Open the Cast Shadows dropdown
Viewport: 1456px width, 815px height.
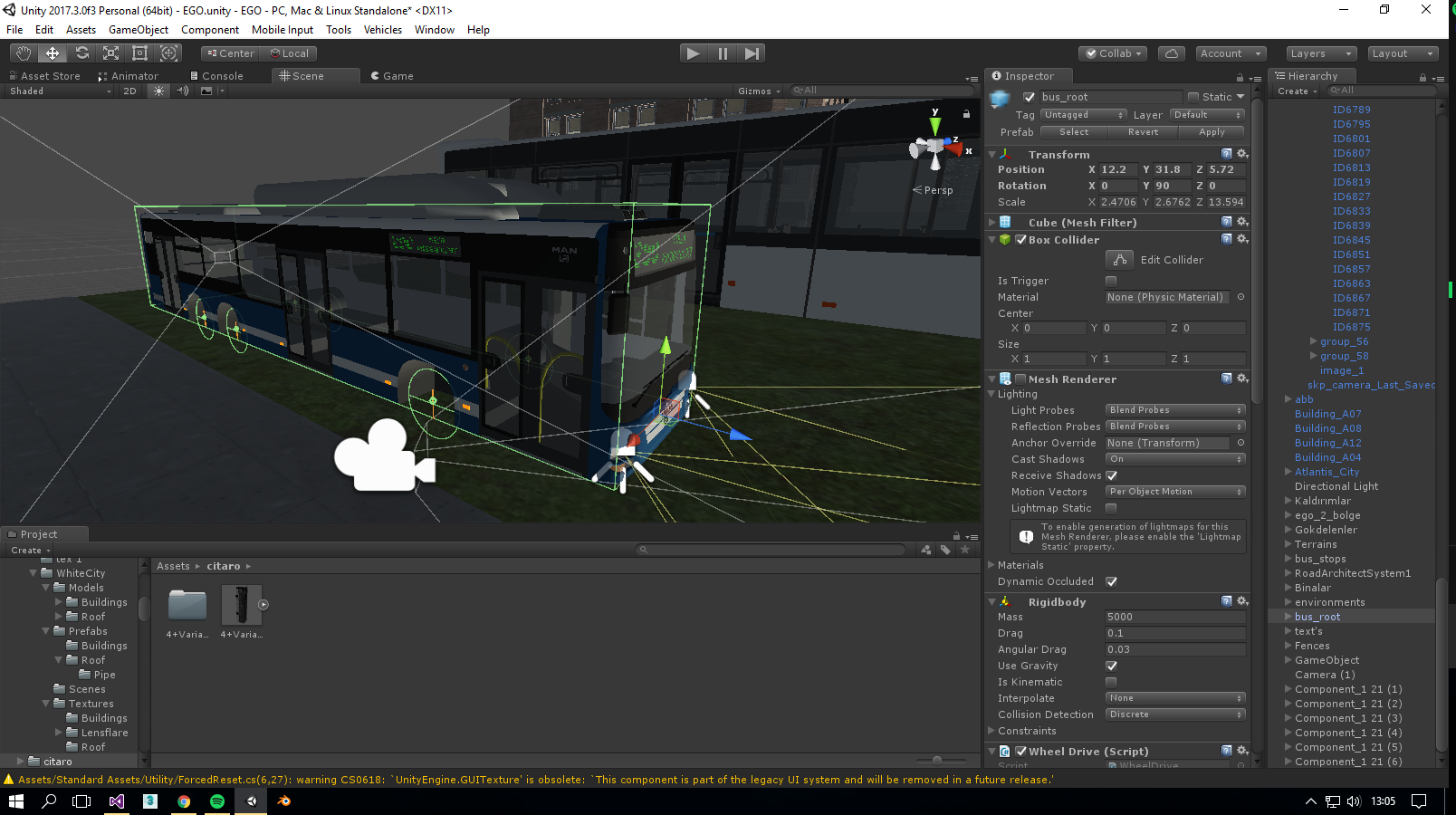point(1175,459)
